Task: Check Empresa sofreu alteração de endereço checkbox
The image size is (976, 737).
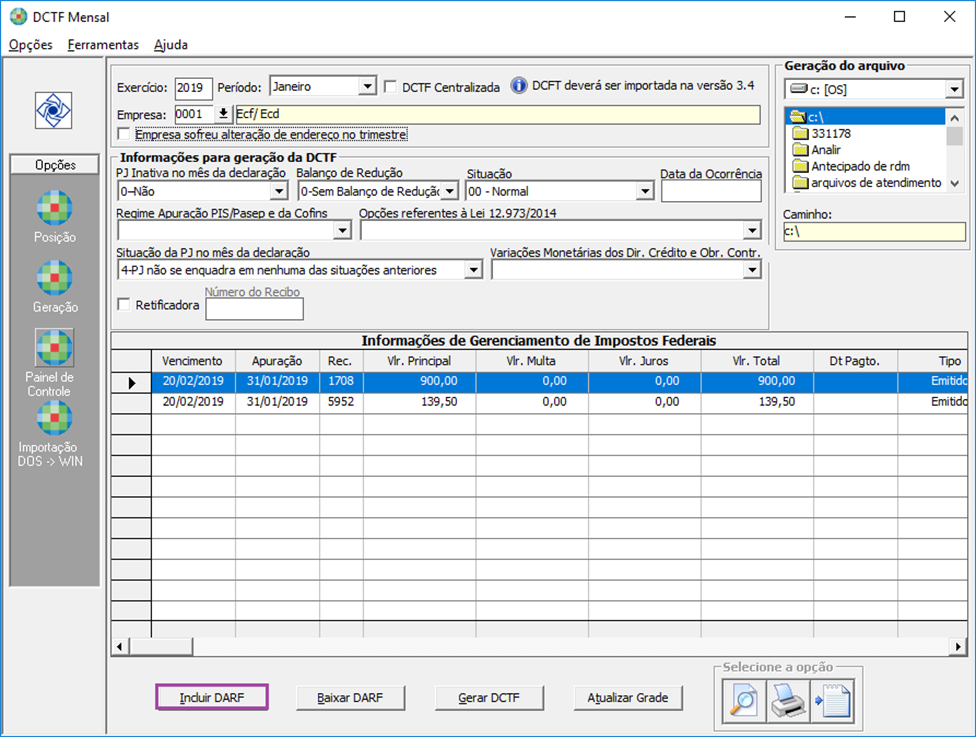Action: point(124,134)
